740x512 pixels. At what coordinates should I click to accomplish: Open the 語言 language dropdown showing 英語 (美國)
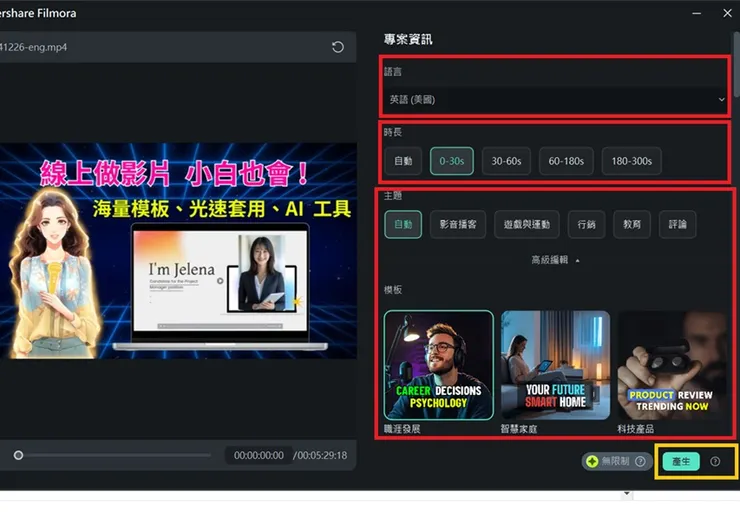click(x=555, y=100)
